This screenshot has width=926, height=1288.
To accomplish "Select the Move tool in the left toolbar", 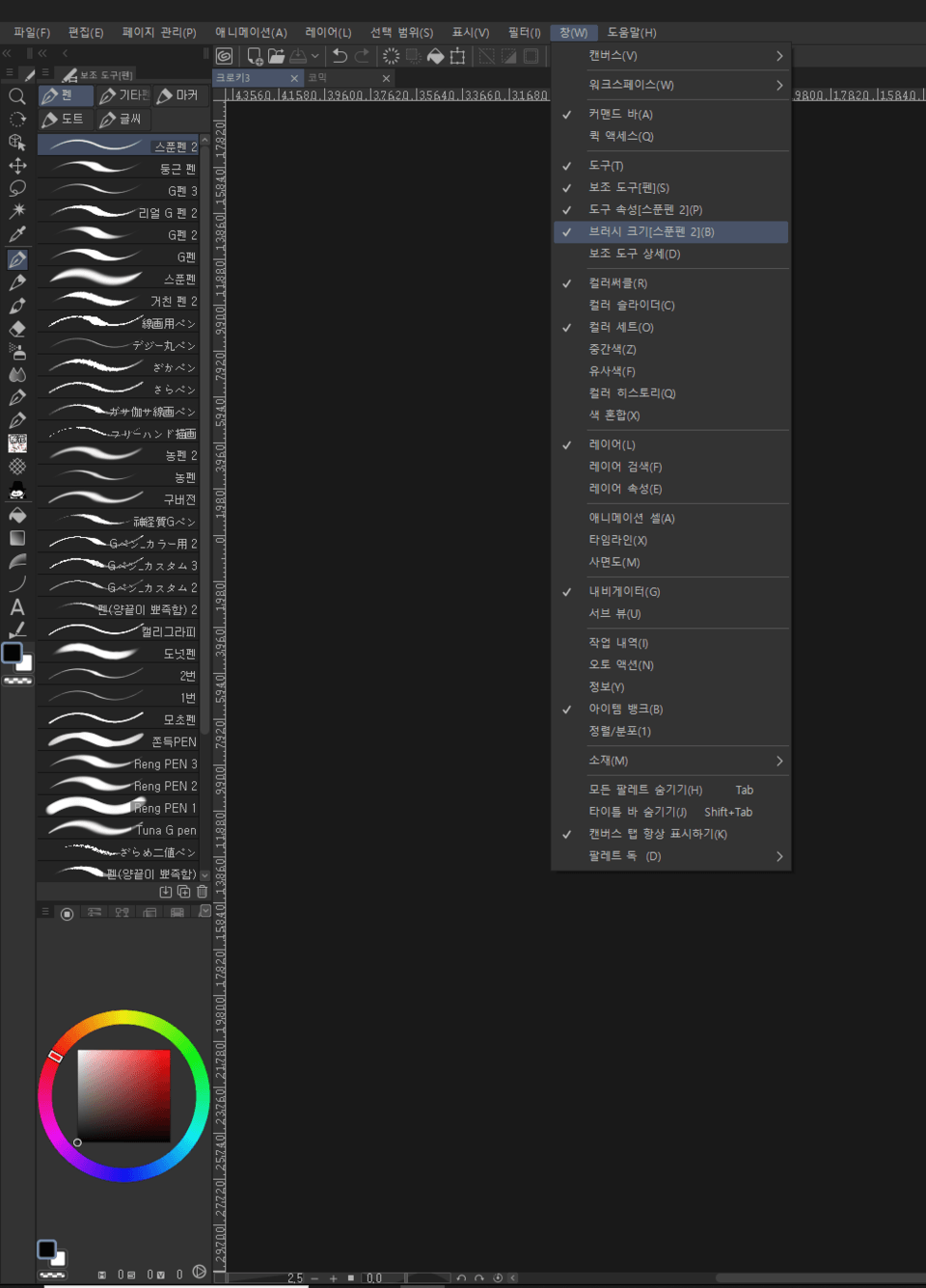I will click(x=16, y=165).
